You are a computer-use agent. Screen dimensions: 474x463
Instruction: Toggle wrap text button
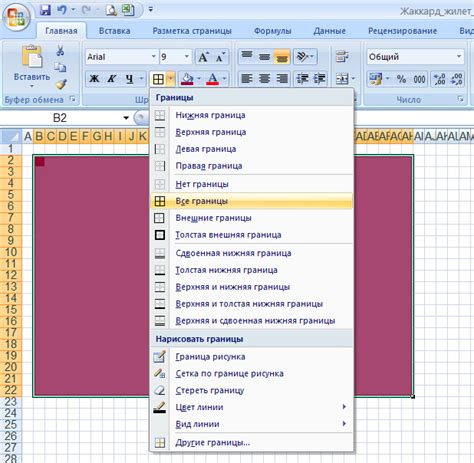click(x=342, y=56)
